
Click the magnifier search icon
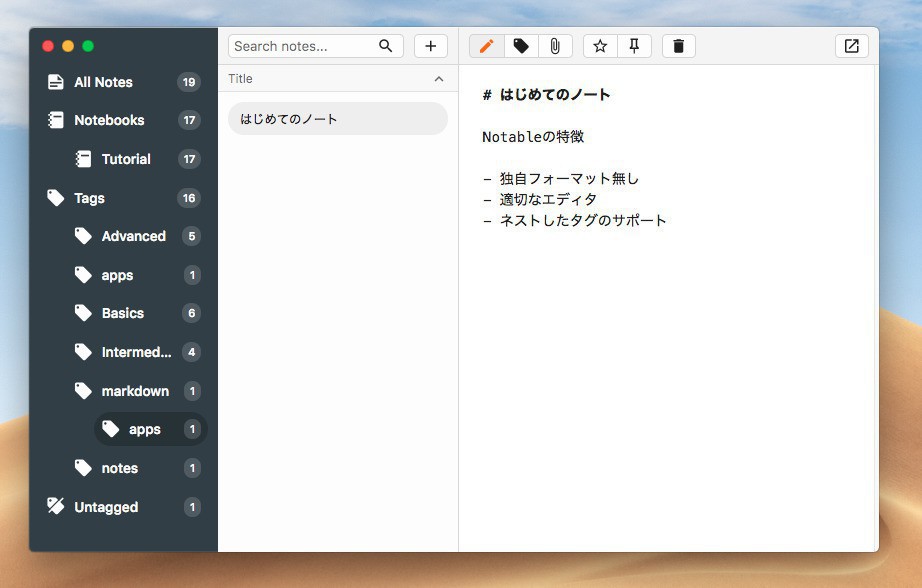click(x=386, y=46)
